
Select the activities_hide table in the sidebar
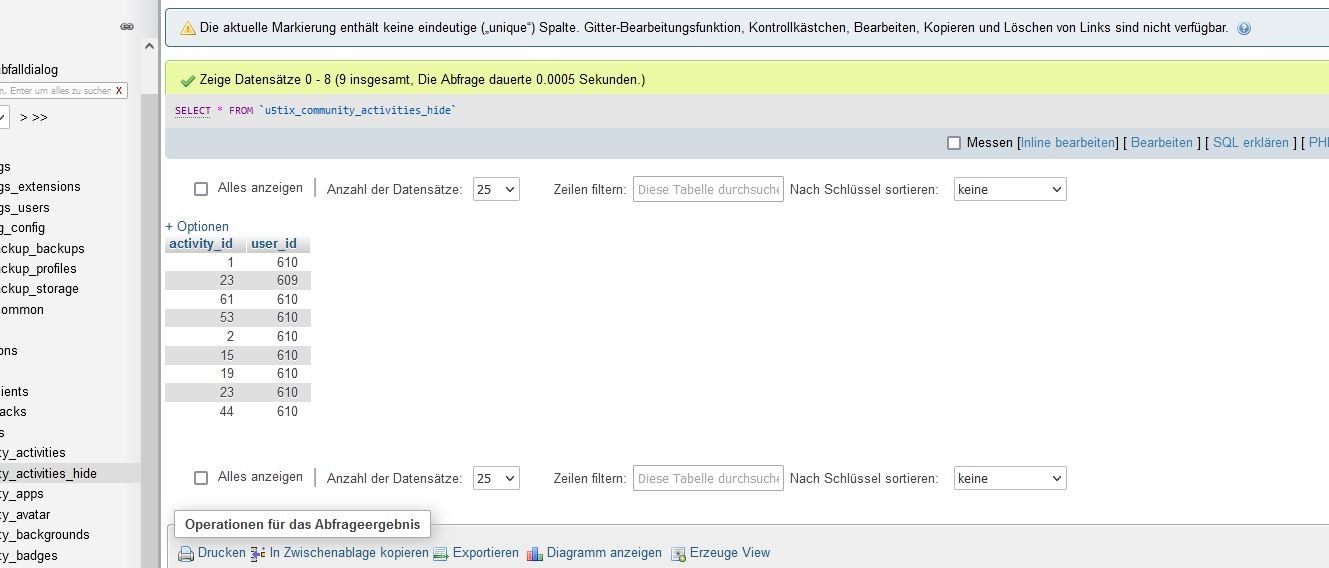pyautogui.click(x=48, y=473)
